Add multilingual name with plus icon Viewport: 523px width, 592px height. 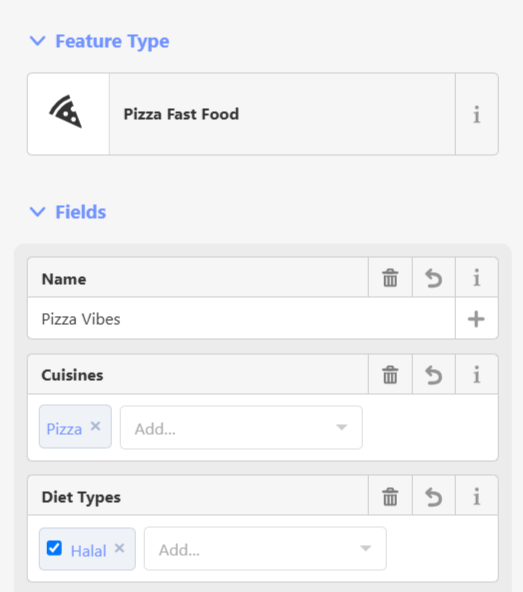coord(476,319)
